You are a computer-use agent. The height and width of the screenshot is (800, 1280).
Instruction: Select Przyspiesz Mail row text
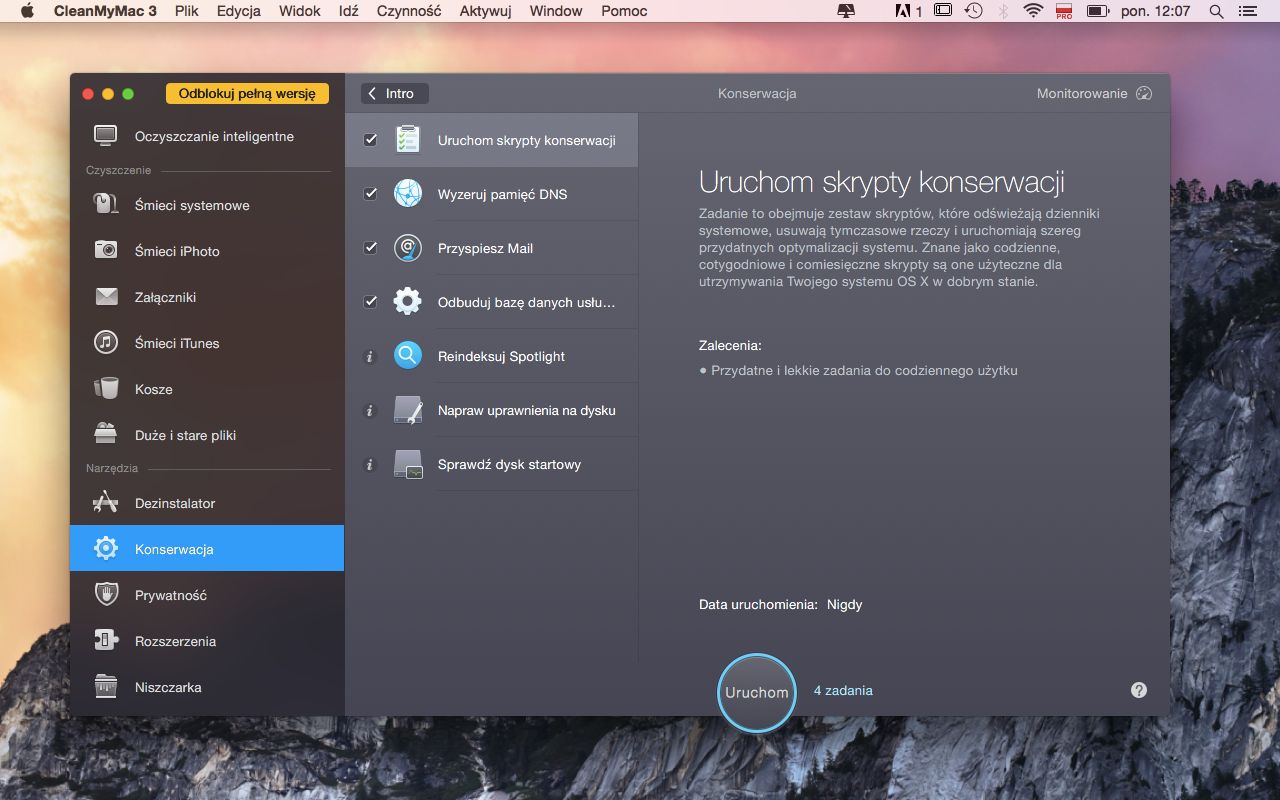[x=485, y=248]
